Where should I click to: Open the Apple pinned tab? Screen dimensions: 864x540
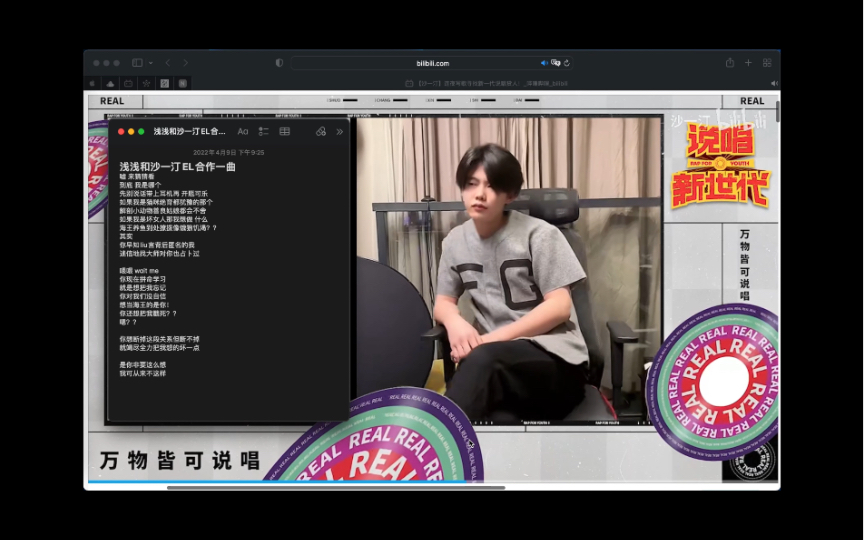click(x=92, y=83)
